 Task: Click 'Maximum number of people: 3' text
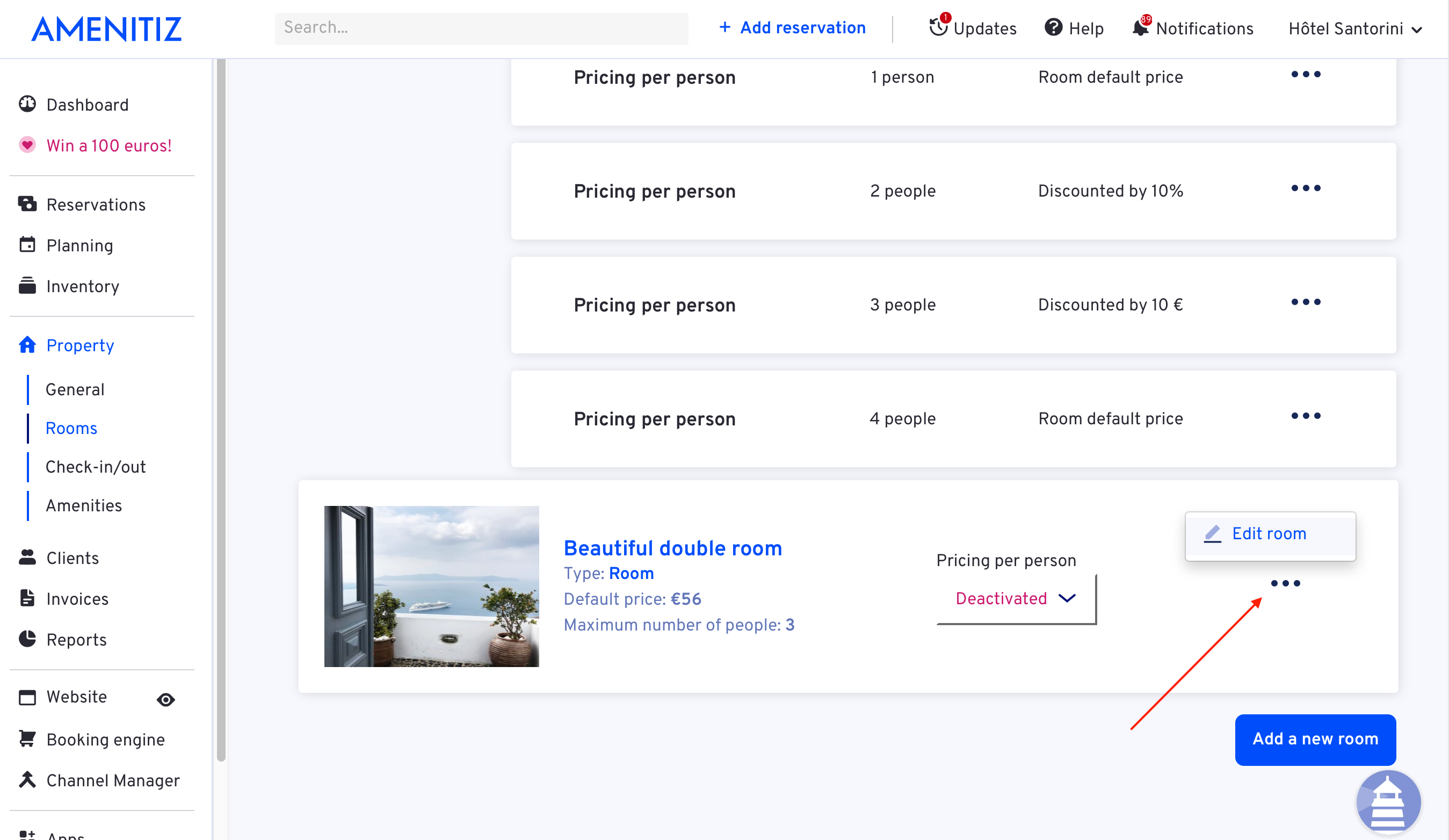coord(679,625)
